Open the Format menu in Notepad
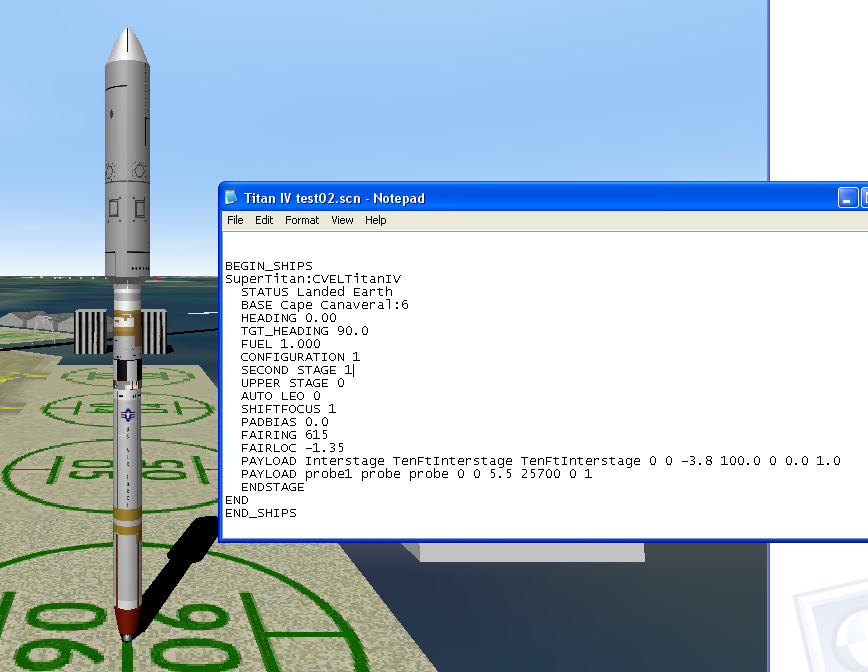The image size is (868, 672). 302,220
